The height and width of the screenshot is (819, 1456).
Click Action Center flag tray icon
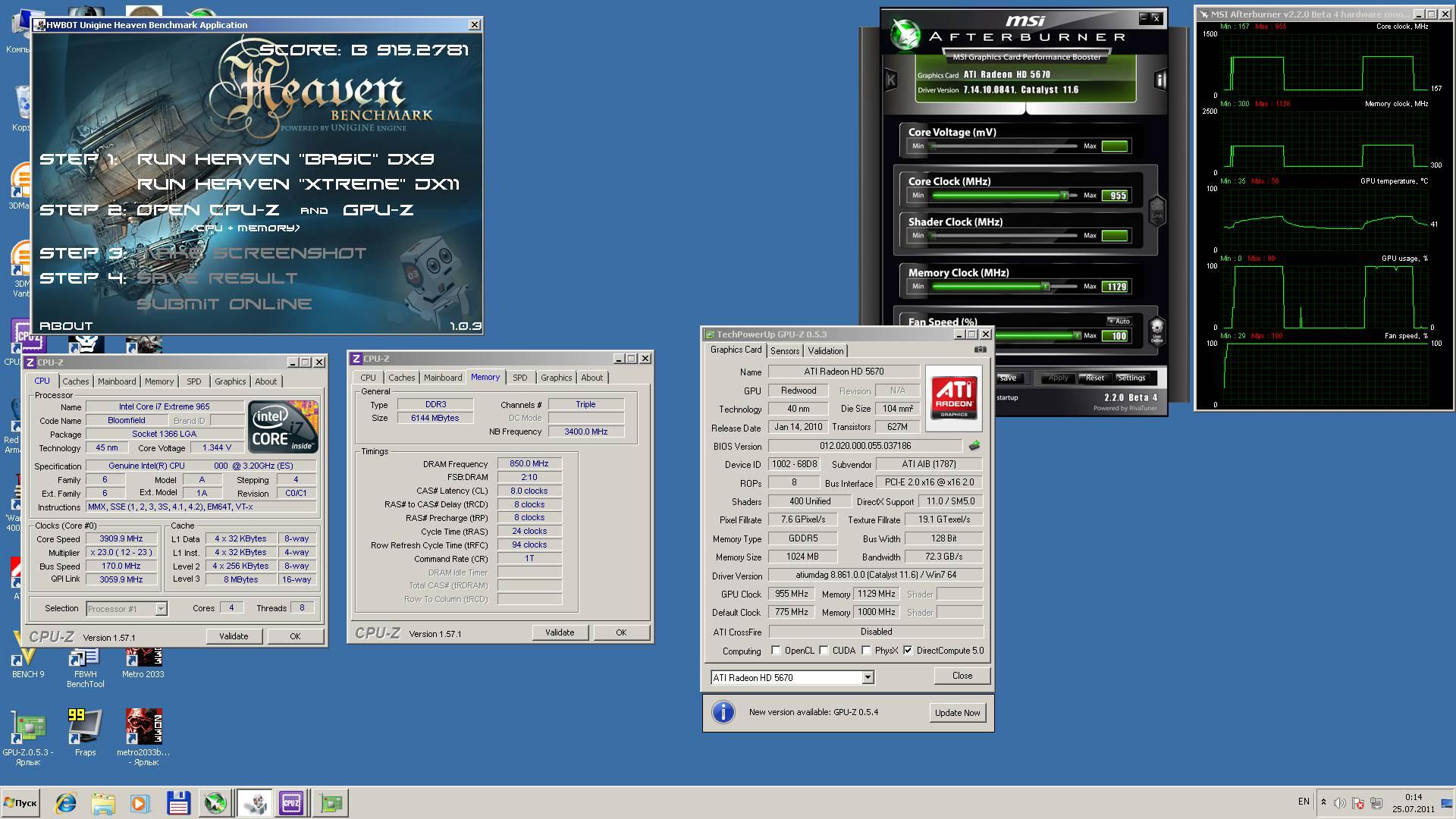[x=1358, y=803]
